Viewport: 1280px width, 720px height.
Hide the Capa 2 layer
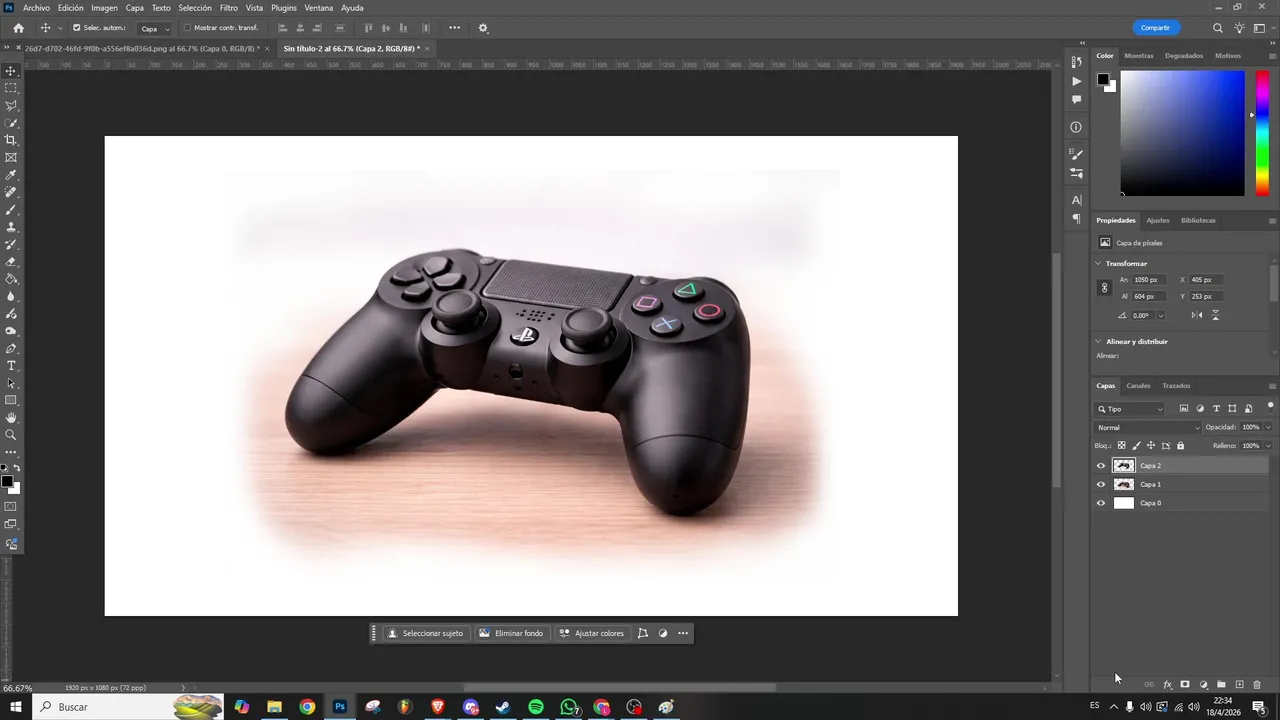[x=1101, y=466]
